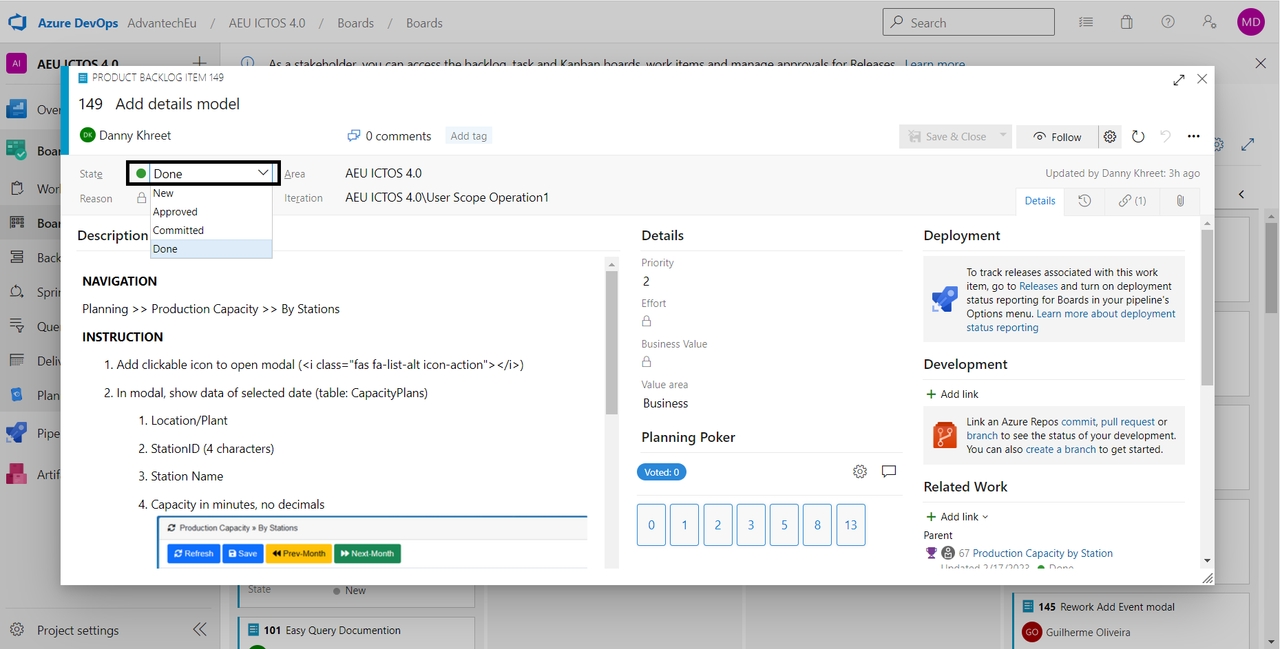Open Save & Close dropdown arrow
This screenshot has width=1280, height=649.
pos(1003,136)
